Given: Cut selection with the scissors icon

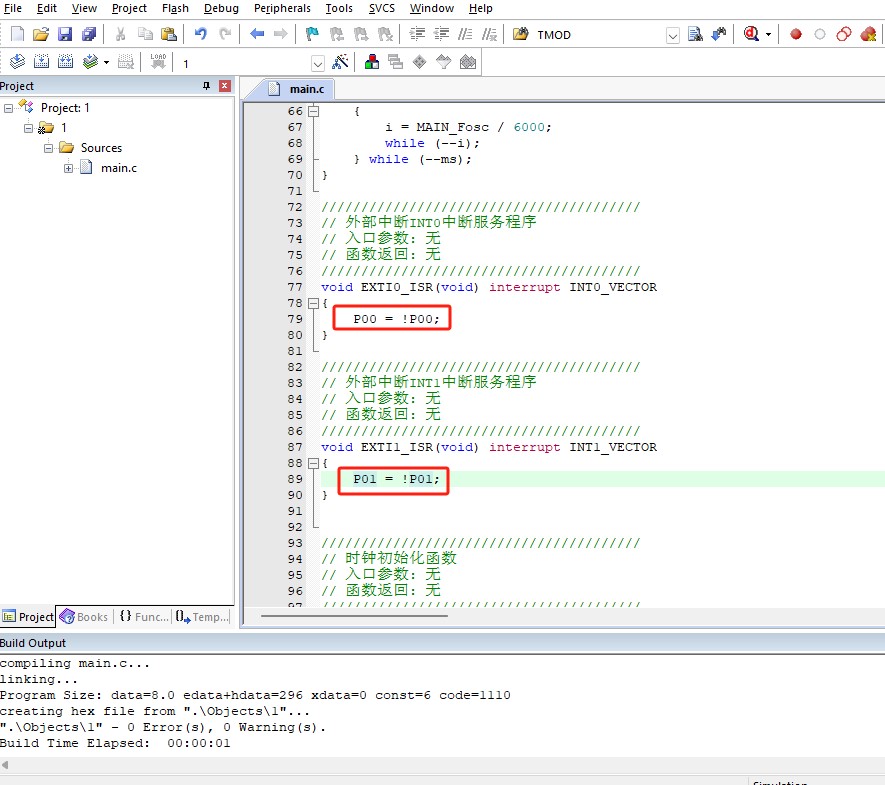Looking at the screenshot, I should [x=120, y=34].
